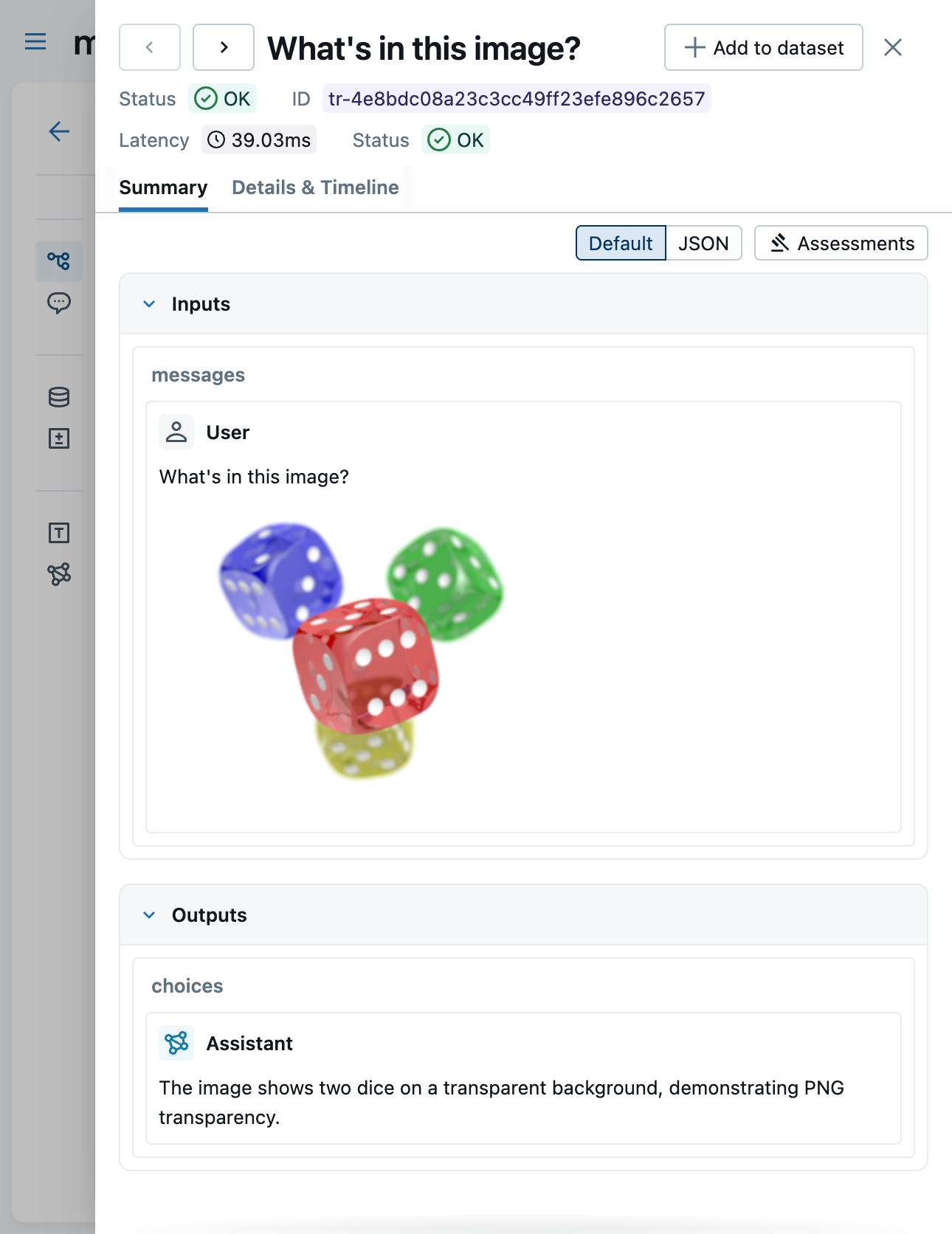
Task: Go to the previous trace
Action: click(x=150, y=47)
